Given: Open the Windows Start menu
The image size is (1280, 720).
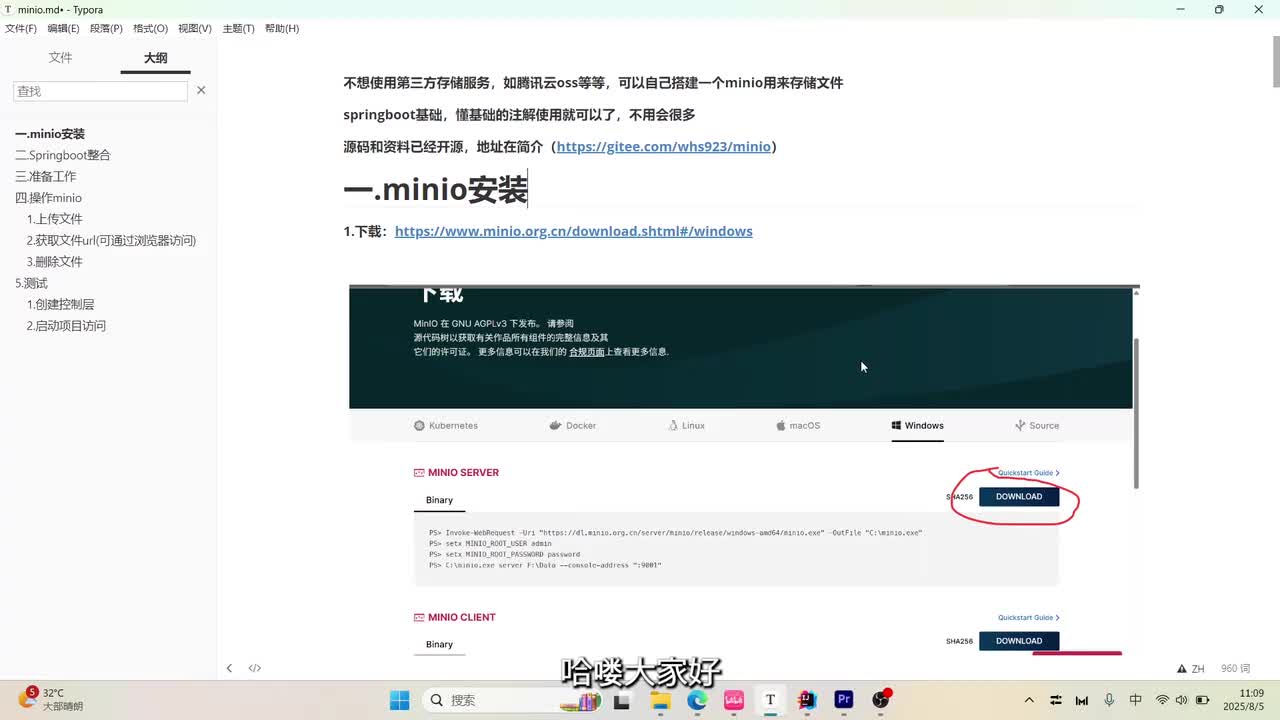Looking at the screenshot, I should coord(399,700).
